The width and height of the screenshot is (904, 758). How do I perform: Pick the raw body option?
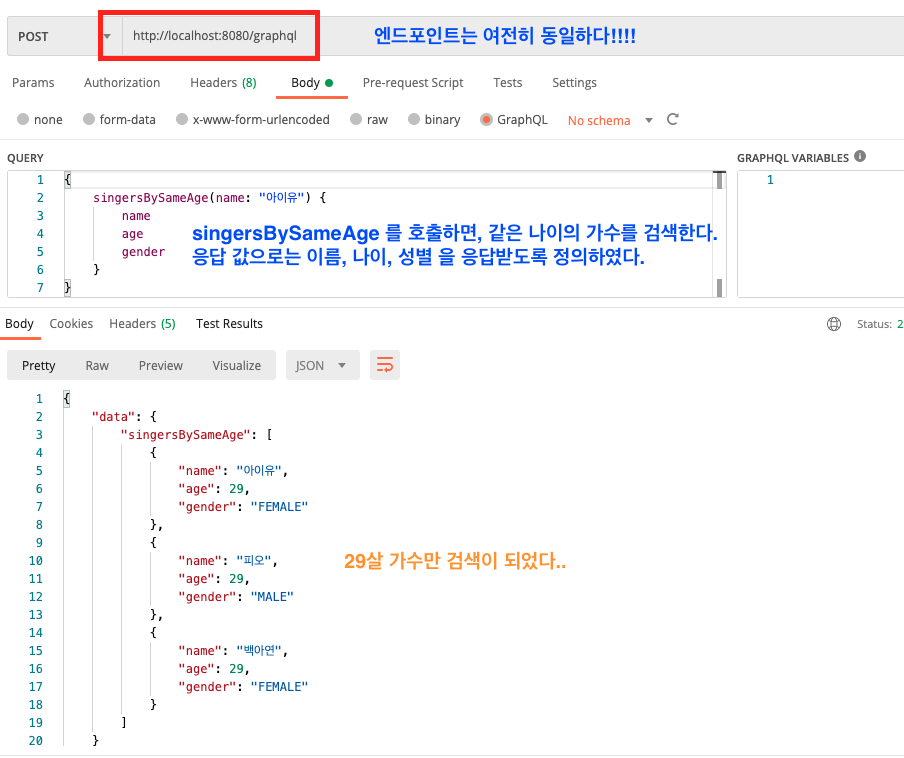click(x=369, y=119)
